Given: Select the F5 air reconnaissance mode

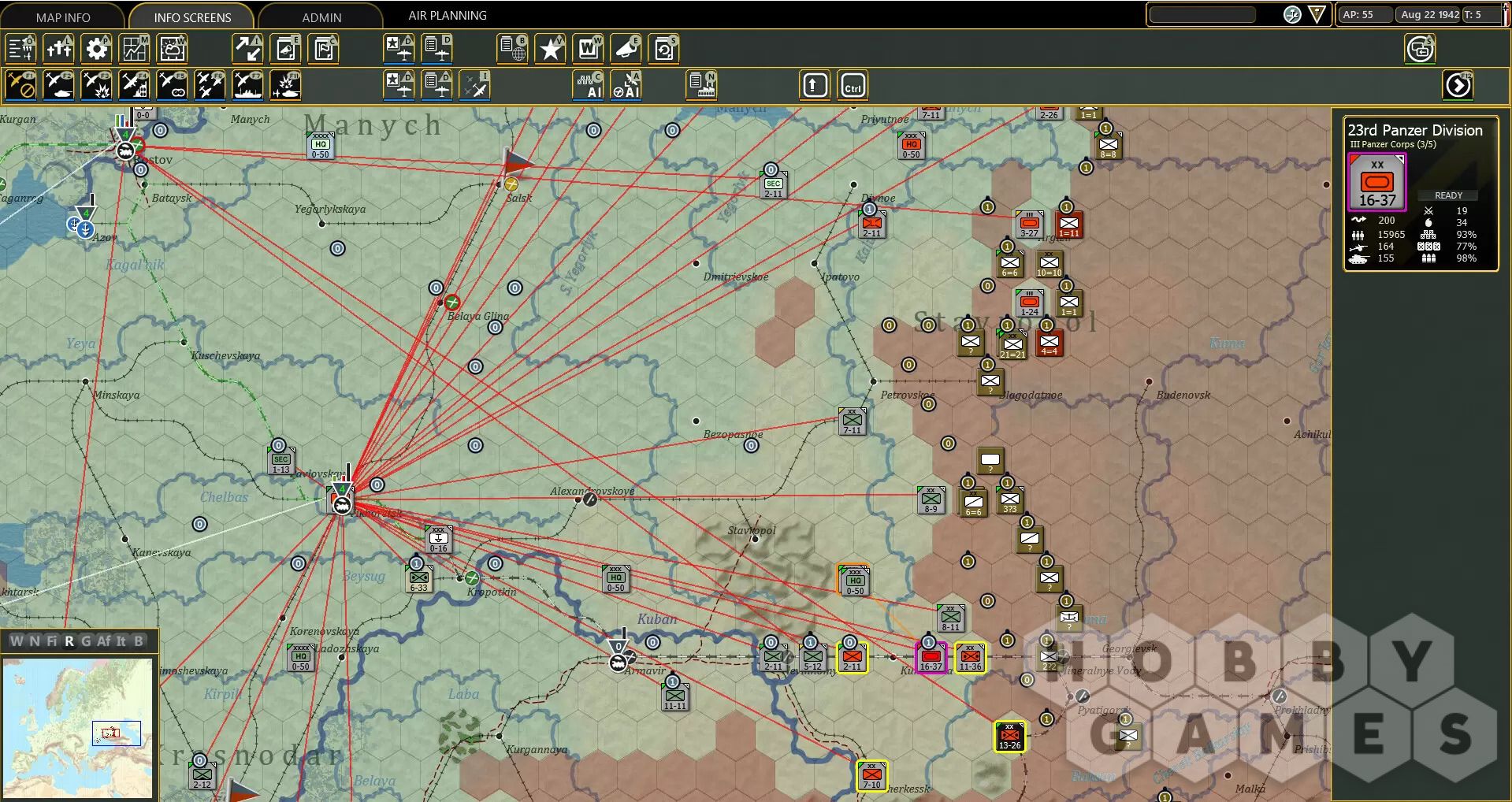Looking at the screenshot, I should coord(173,85).
